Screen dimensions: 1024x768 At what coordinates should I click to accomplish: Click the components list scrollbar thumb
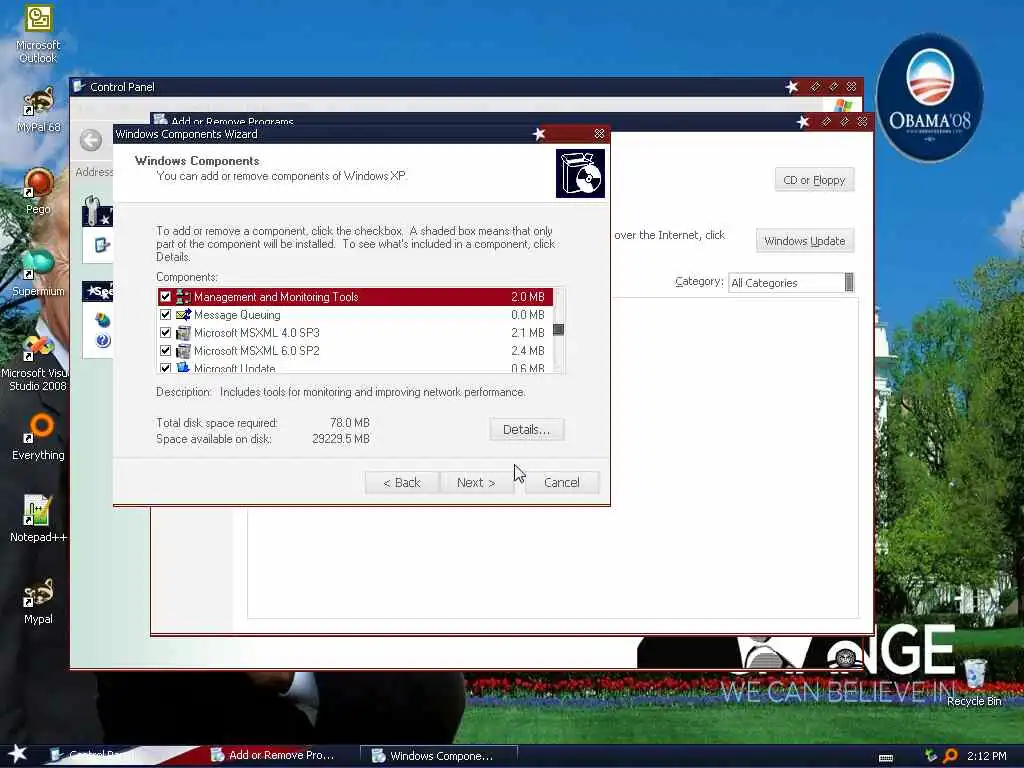[x=558, y=329]
